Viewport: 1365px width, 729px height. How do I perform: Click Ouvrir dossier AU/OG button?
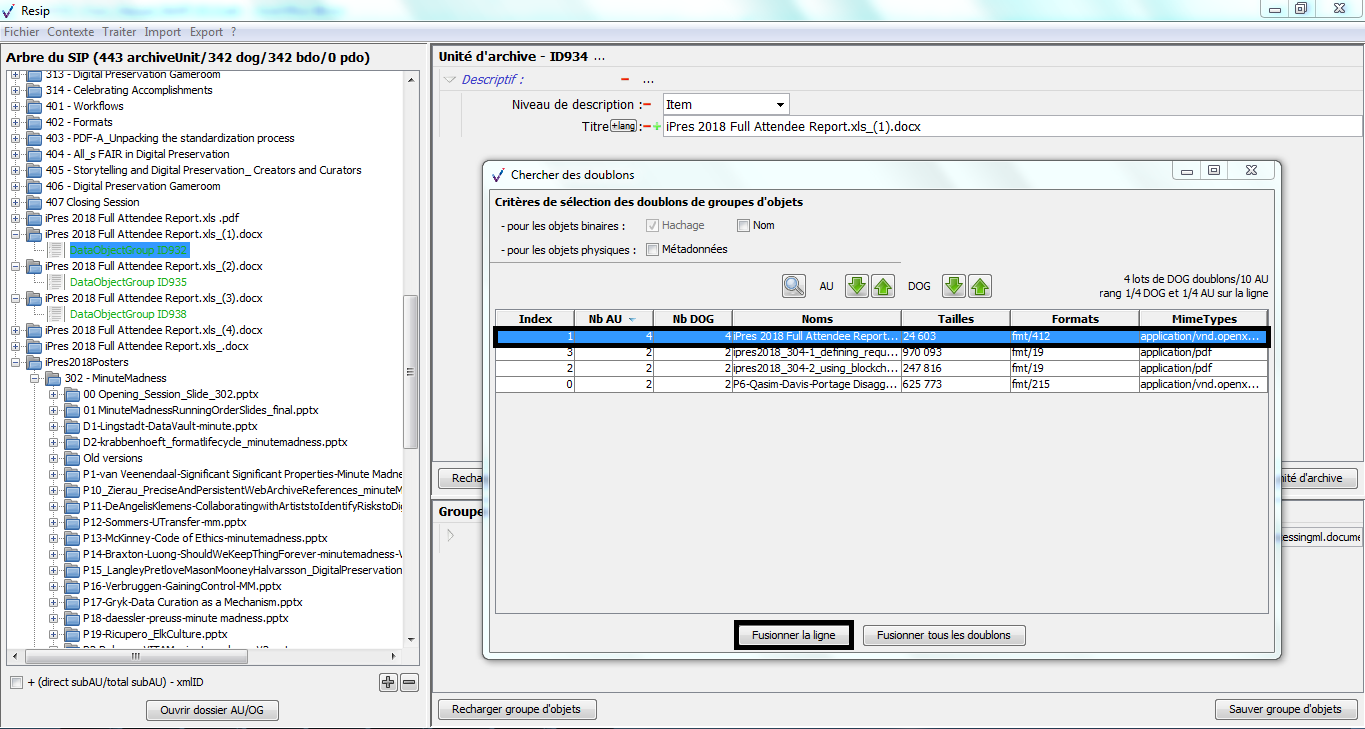point(212,710)
